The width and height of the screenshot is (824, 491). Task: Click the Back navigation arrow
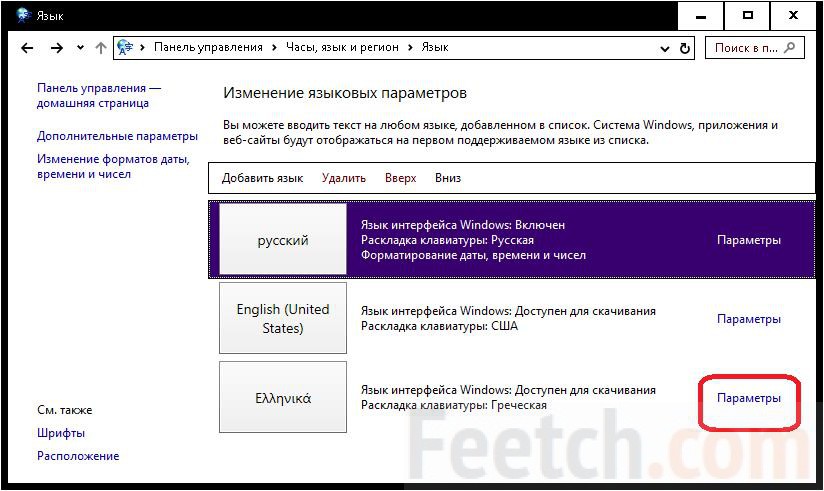coord(27,48)
